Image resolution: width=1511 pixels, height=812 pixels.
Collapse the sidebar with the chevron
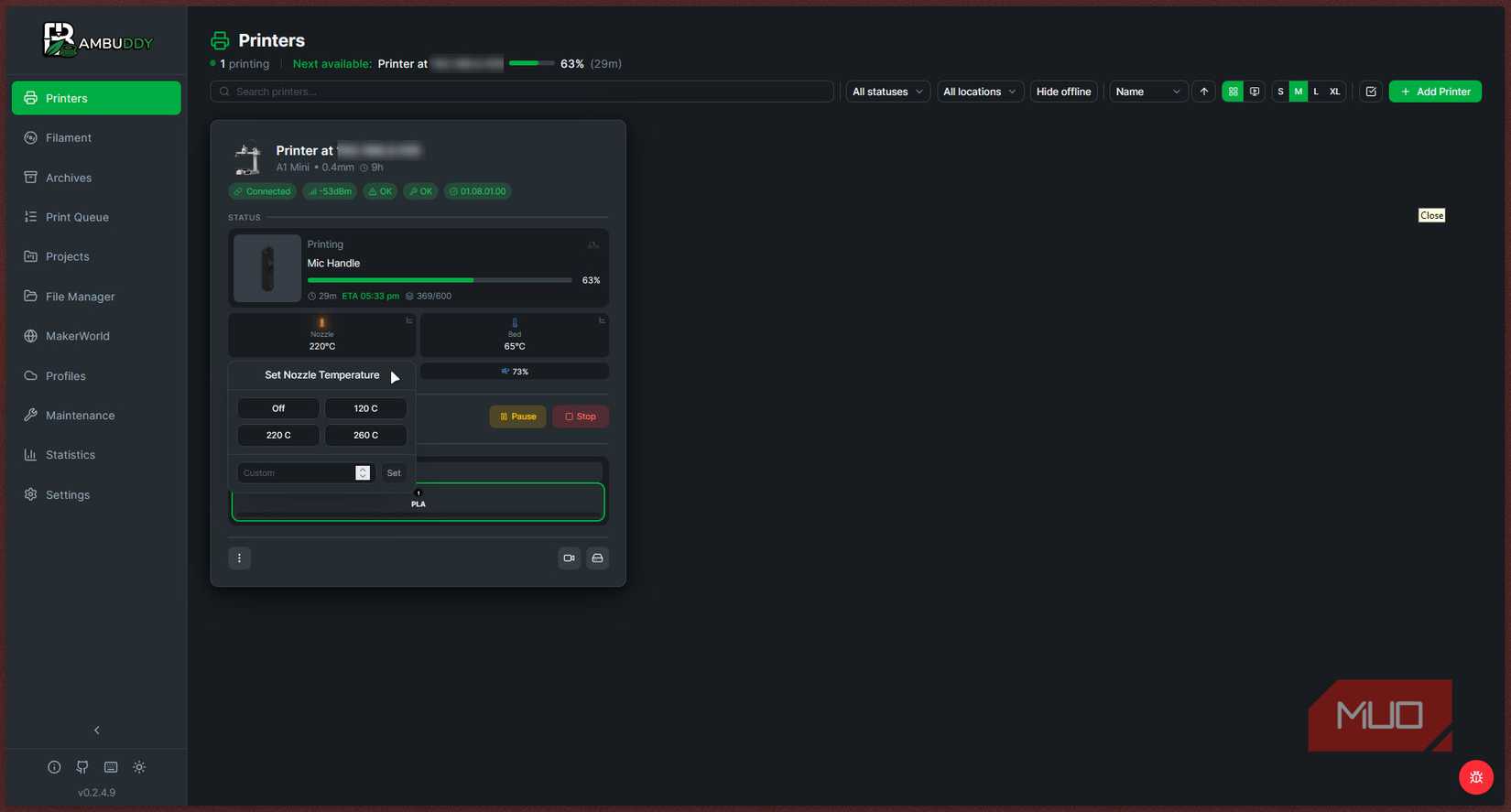pos(97,730)
